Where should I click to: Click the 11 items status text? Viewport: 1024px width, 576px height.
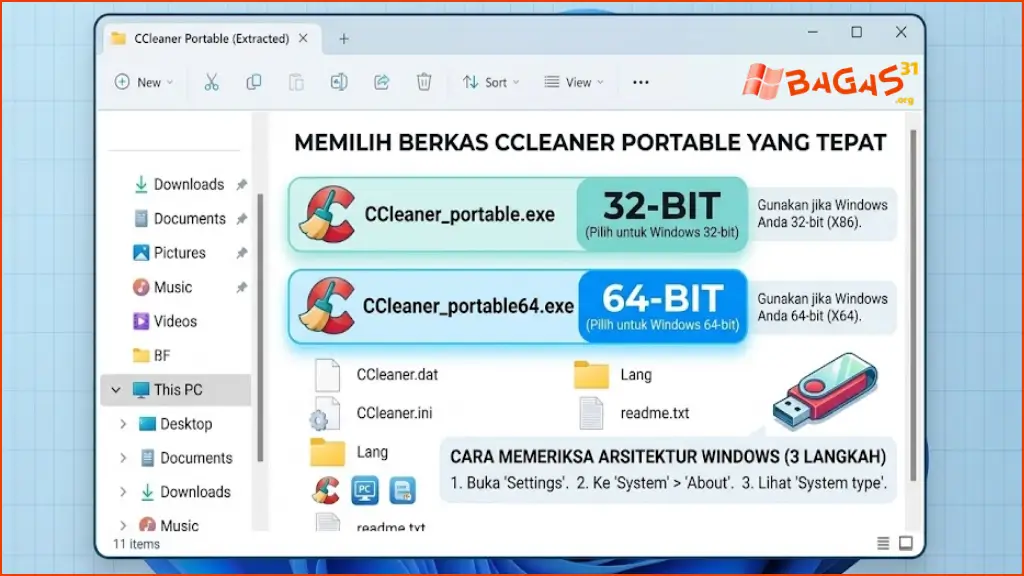coord(136,544)
